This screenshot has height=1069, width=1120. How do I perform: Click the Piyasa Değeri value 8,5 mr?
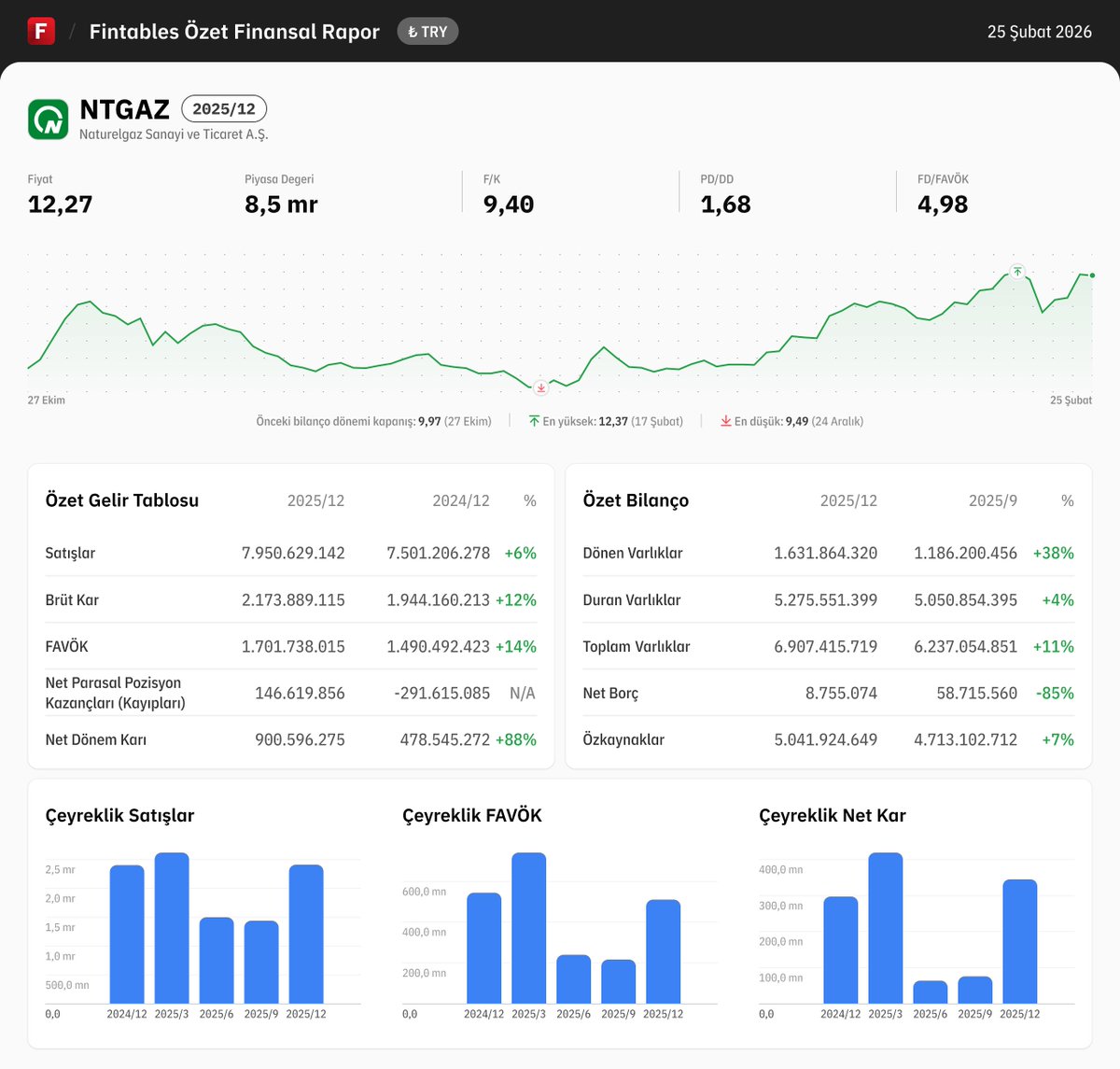pyautogui.click(x=281, y=204)
